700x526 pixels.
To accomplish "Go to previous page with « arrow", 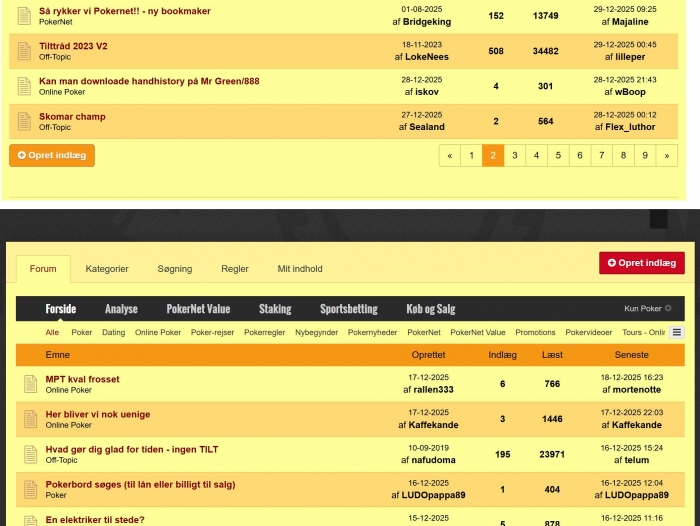I will tap(450, 155).
